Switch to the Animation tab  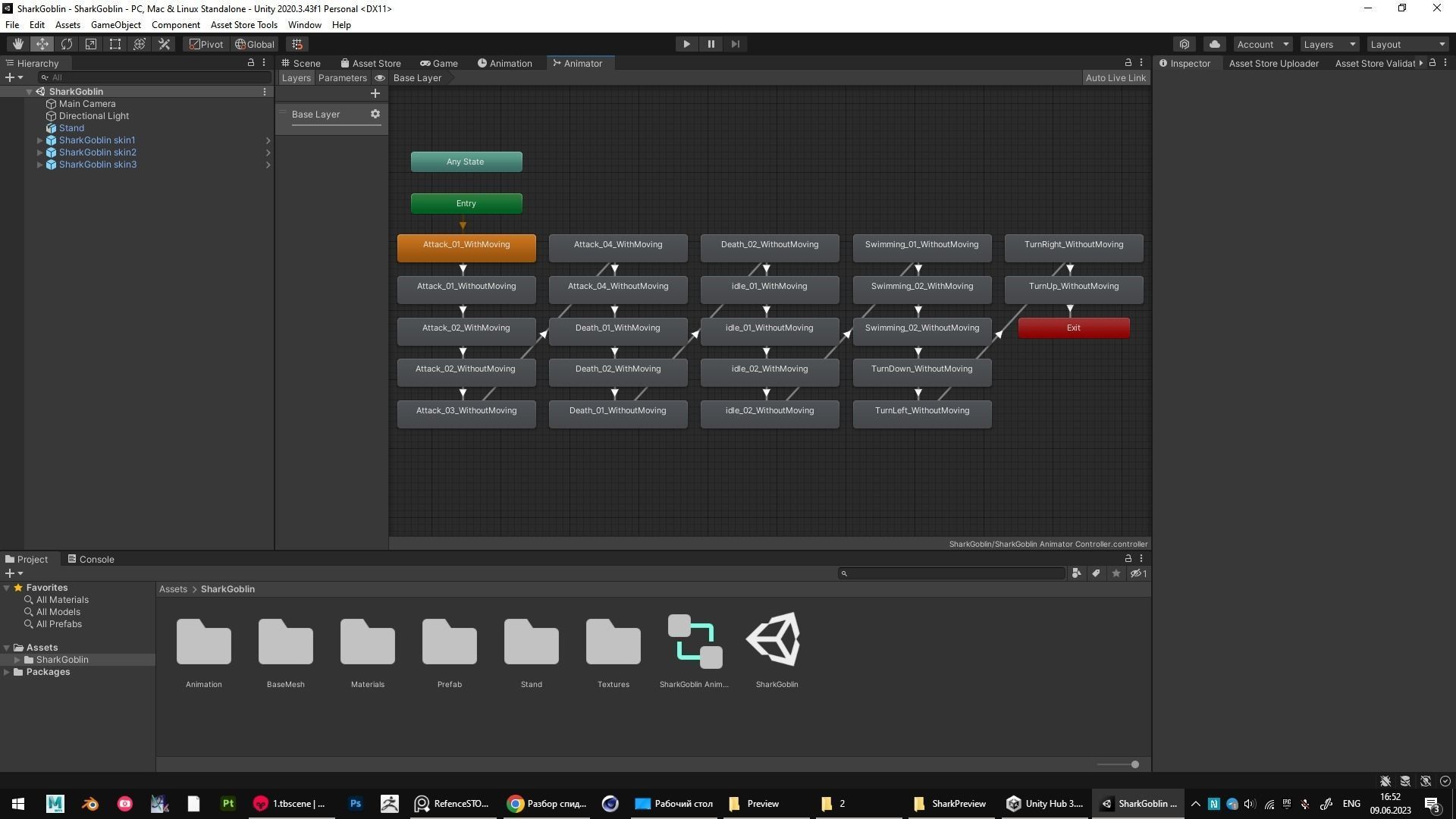(x=504, y=63)
